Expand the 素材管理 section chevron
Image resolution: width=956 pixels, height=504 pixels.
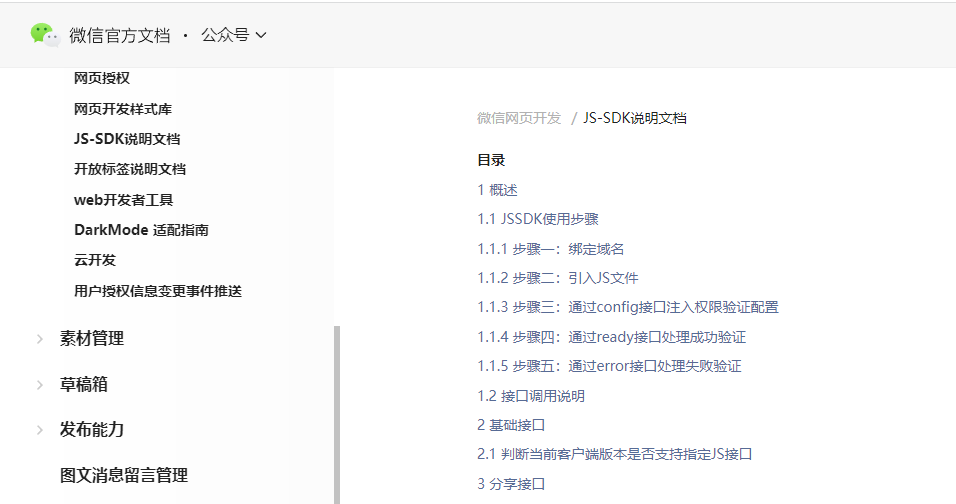click(x=40, y=339)
